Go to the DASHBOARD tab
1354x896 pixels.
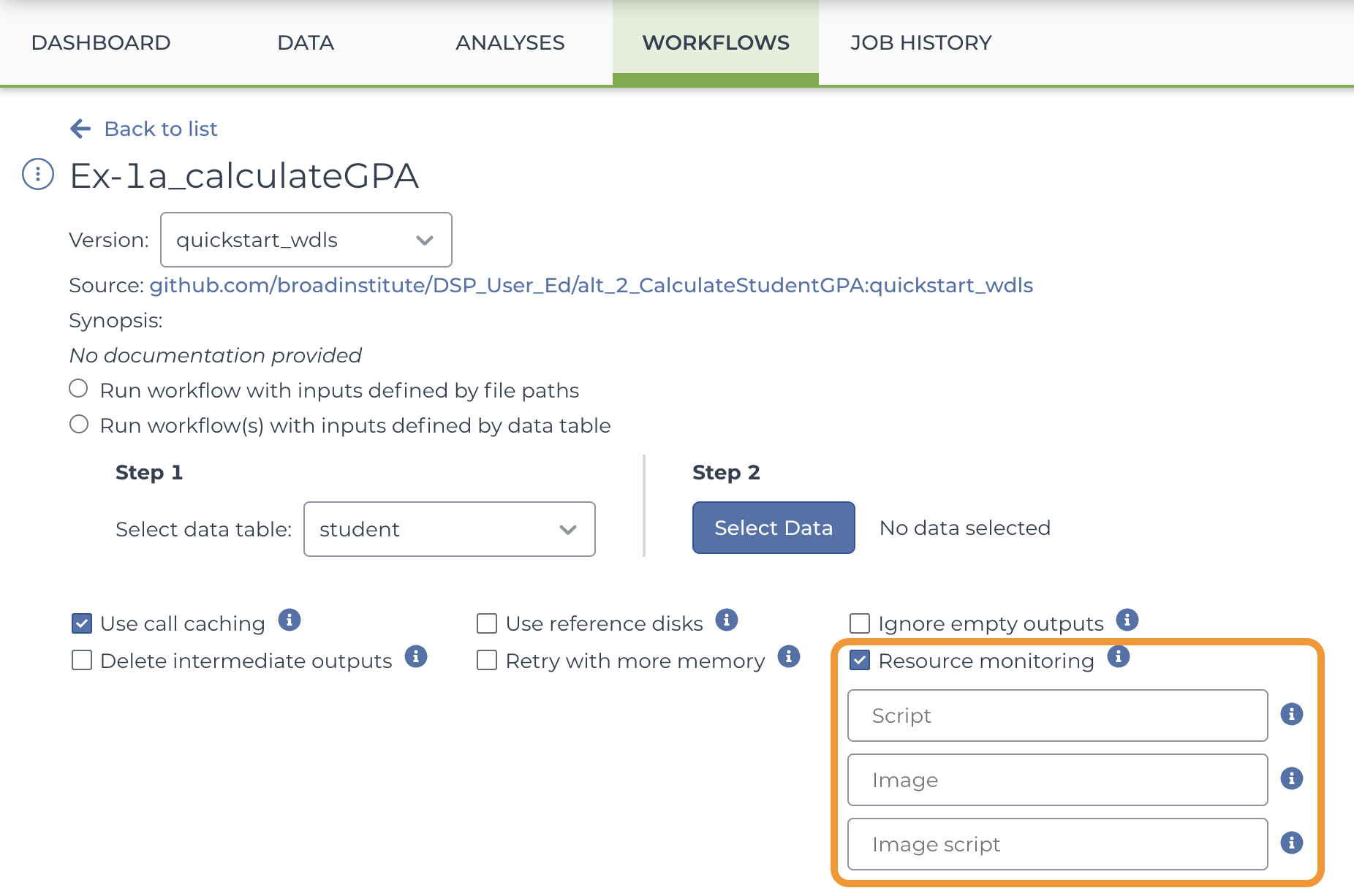pos(101,42)
